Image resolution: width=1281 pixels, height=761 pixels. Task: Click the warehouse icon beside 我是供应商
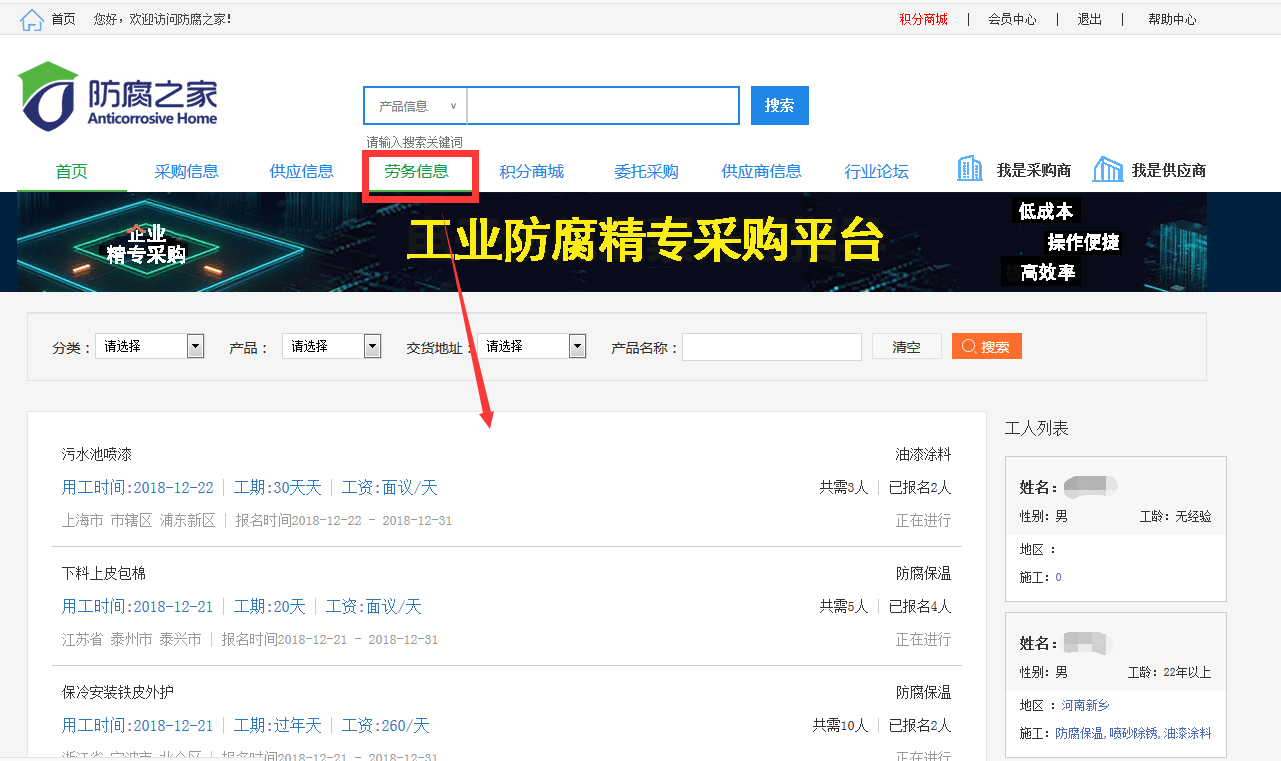(x=1107, y=169)
